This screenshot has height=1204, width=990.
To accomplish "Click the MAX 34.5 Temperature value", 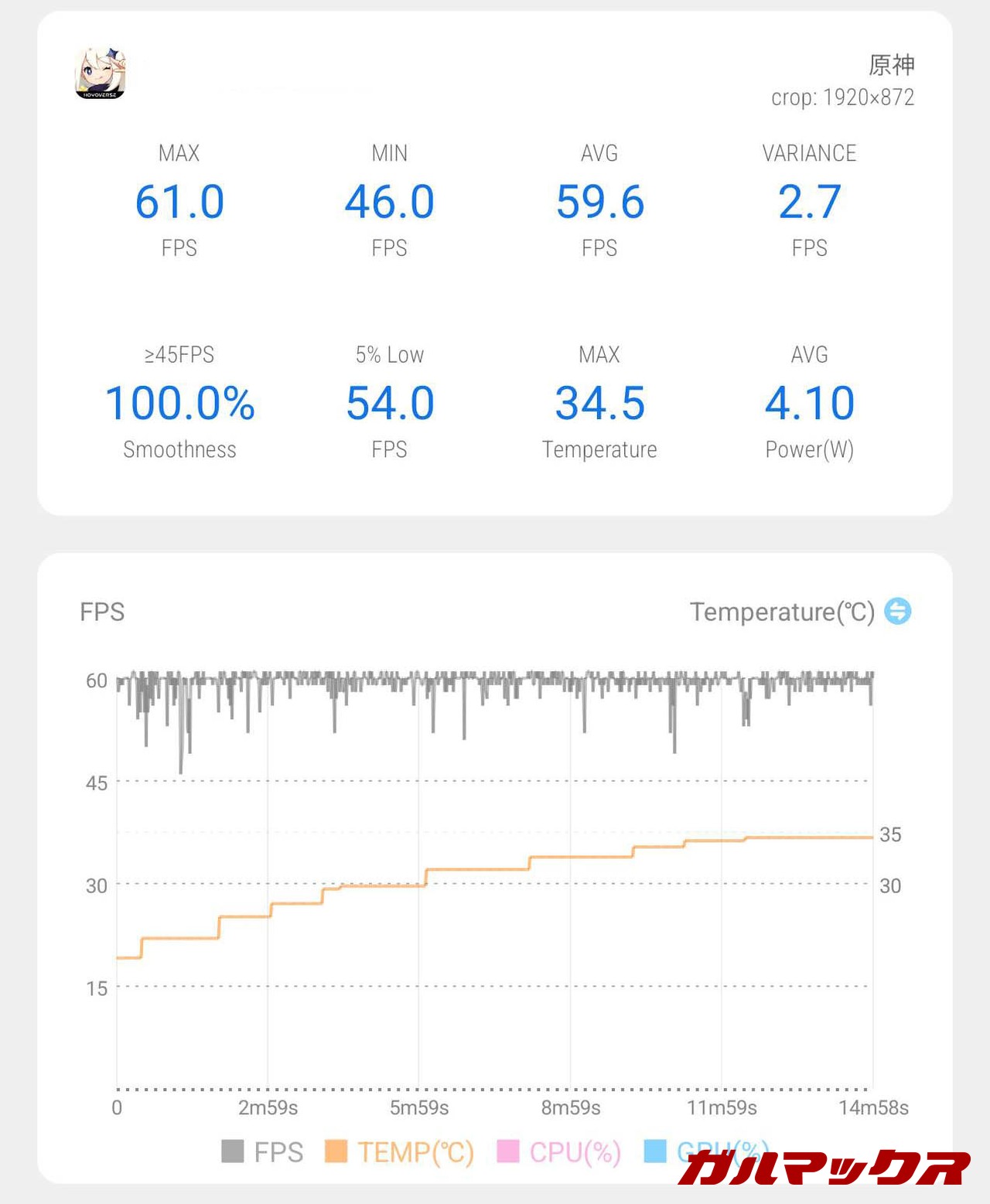I will 599,403.
